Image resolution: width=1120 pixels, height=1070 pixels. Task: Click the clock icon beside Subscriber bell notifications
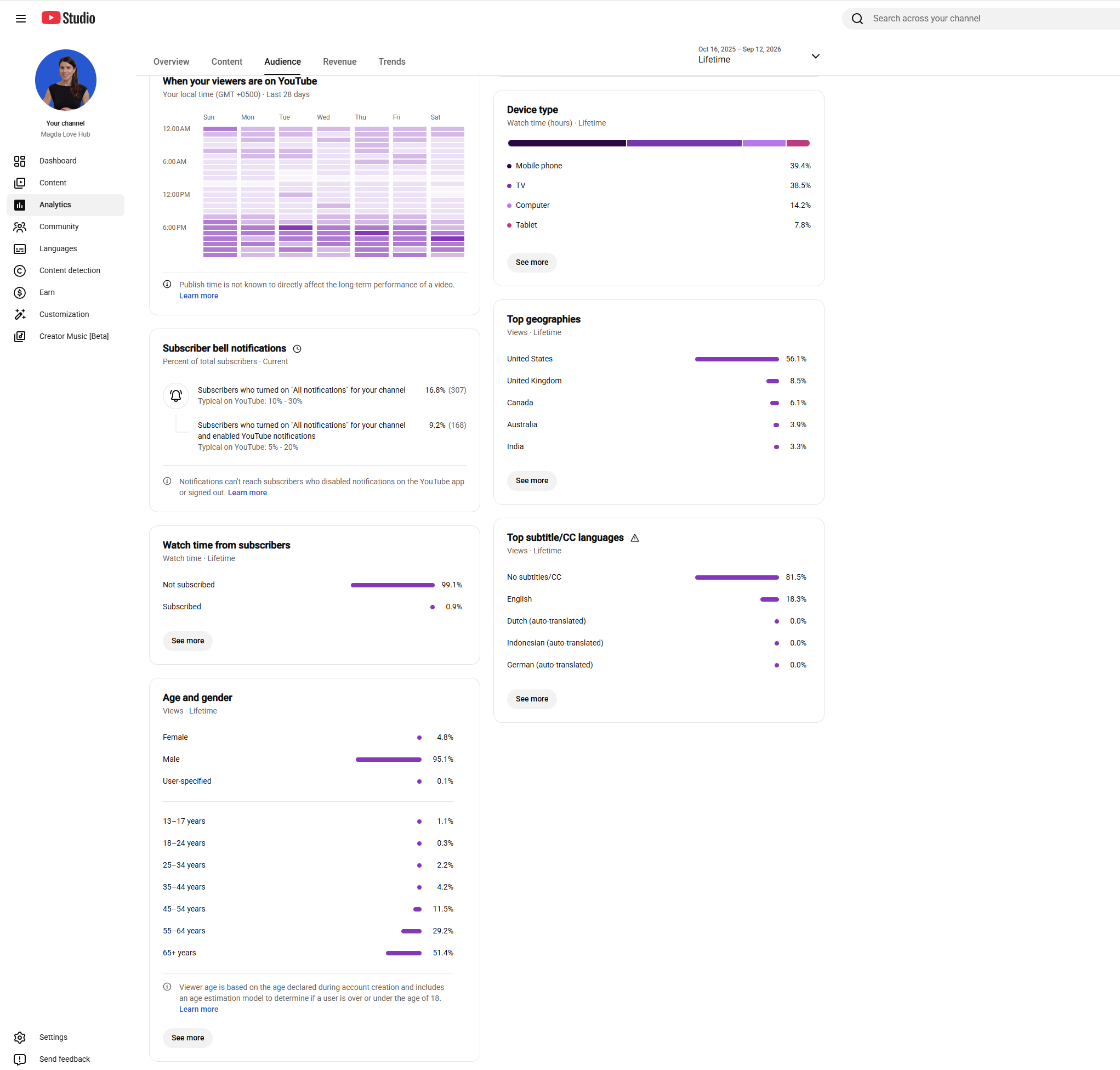click(297, 348)
